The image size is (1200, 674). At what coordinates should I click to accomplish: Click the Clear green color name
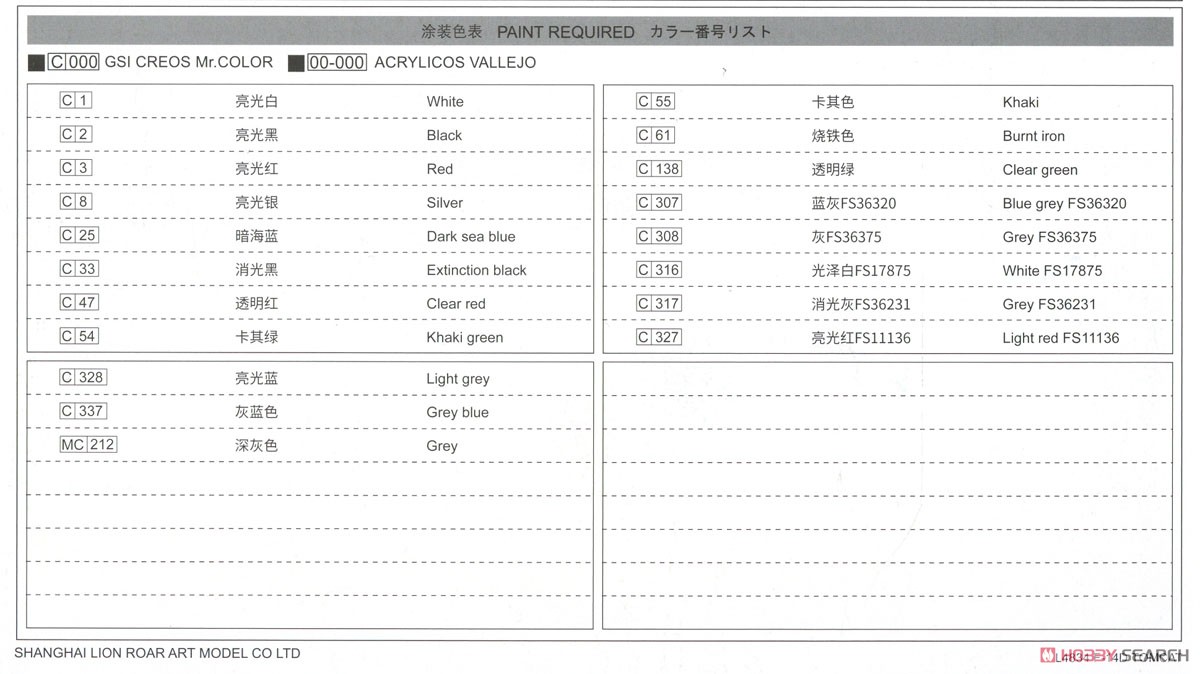[1040, 170]
